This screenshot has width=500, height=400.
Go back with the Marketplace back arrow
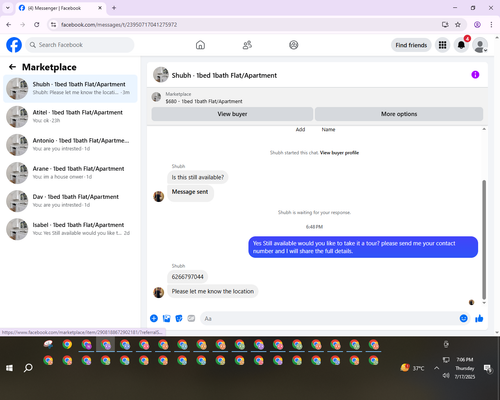[12, 67]
